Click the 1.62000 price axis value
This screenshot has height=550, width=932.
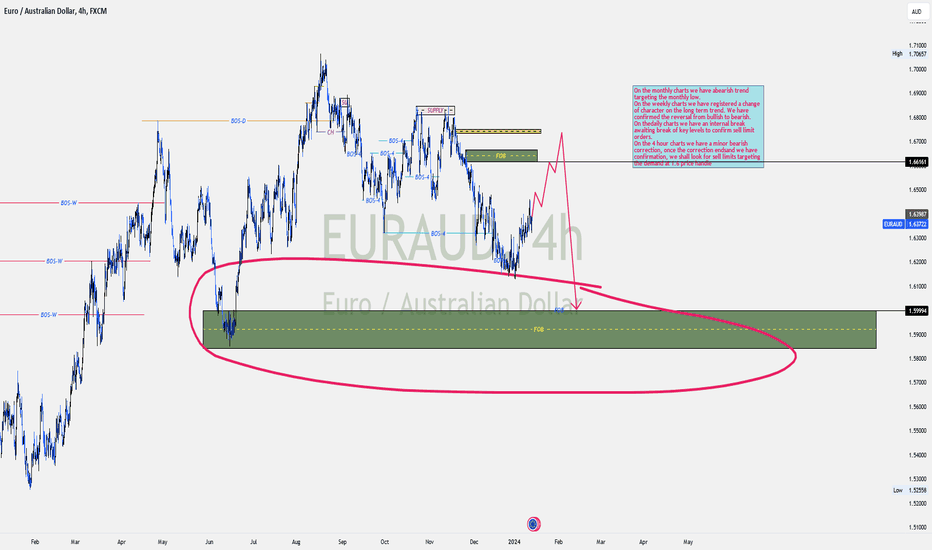coord(917,262)
